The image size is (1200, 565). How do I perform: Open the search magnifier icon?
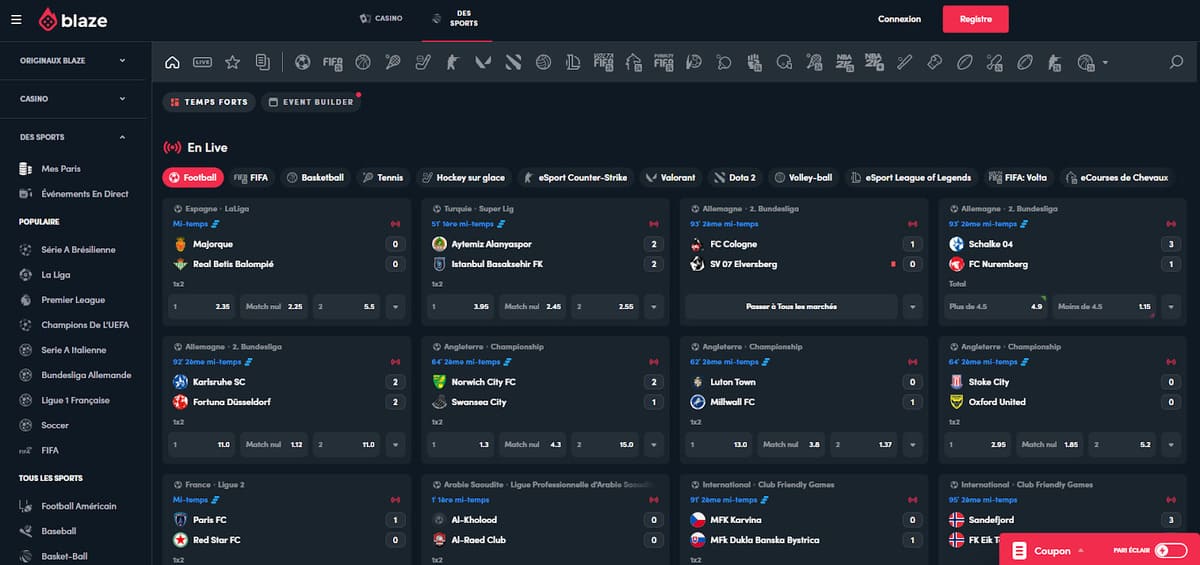(x=1176, y=62)
